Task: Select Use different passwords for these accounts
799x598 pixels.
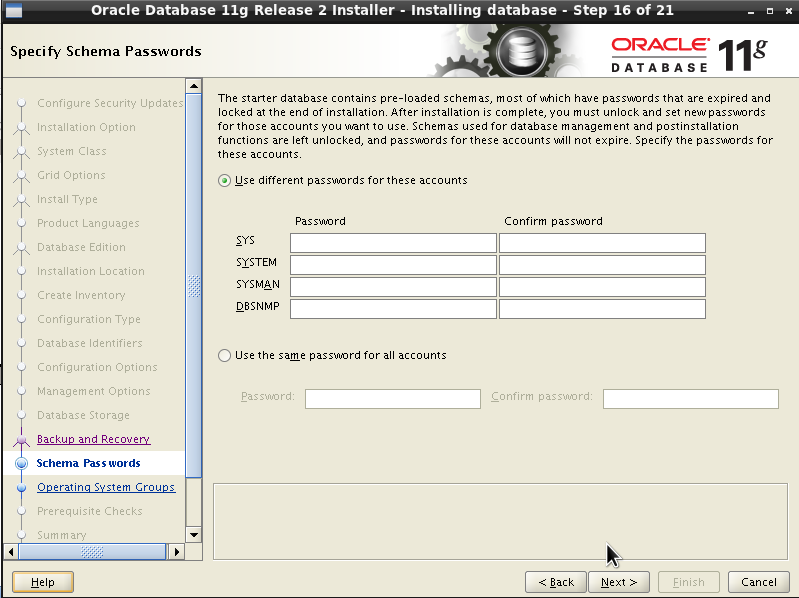Action: pos(224,181)
